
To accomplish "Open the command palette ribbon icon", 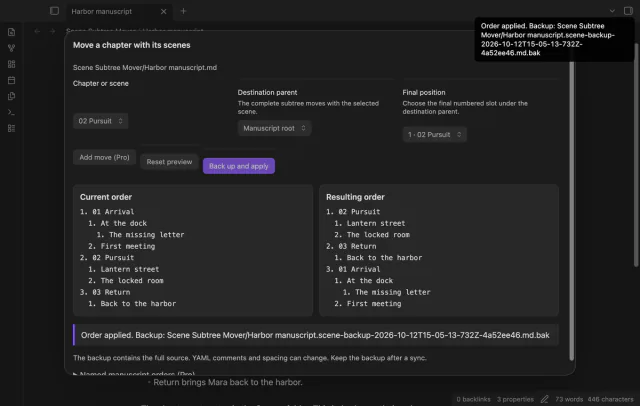I will click(x=11, y=112).
